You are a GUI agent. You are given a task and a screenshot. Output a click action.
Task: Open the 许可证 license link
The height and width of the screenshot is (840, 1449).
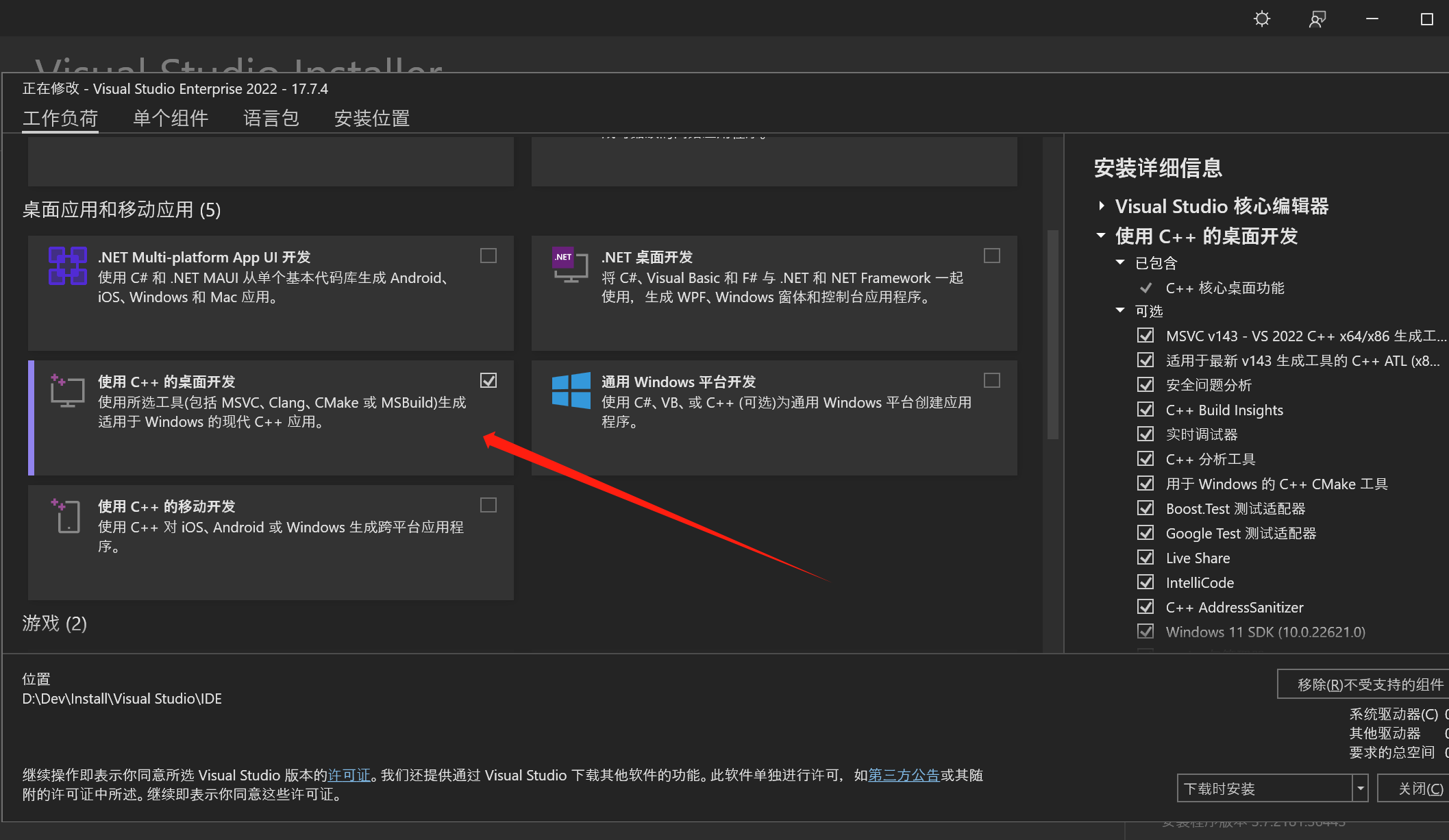[349, 775]
